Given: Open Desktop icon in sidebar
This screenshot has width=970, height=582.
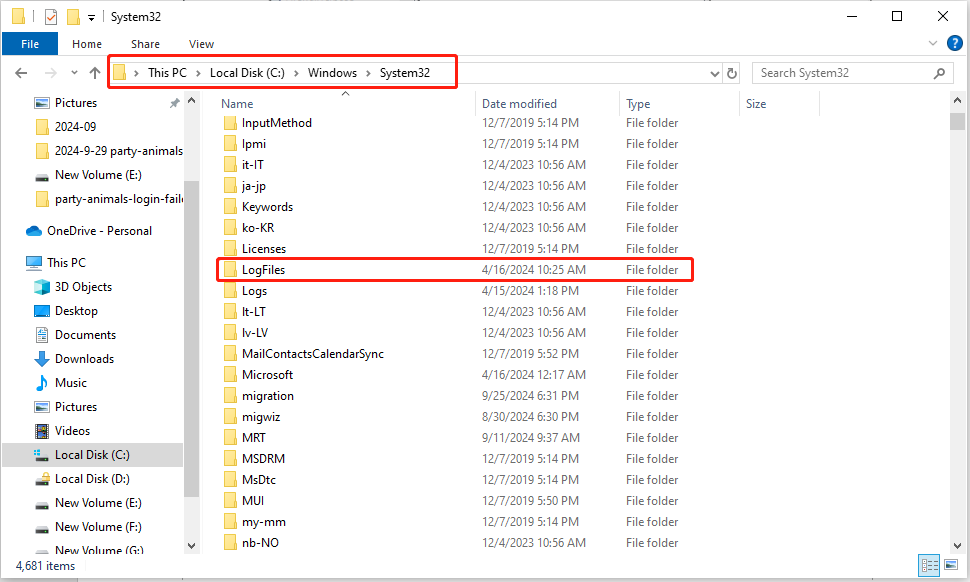Looking at the screenshot, I should coord(42,311).
